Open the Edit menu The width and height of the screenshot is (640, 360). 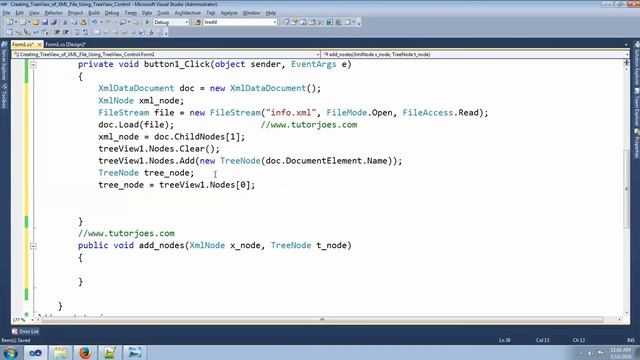(20, 13)
